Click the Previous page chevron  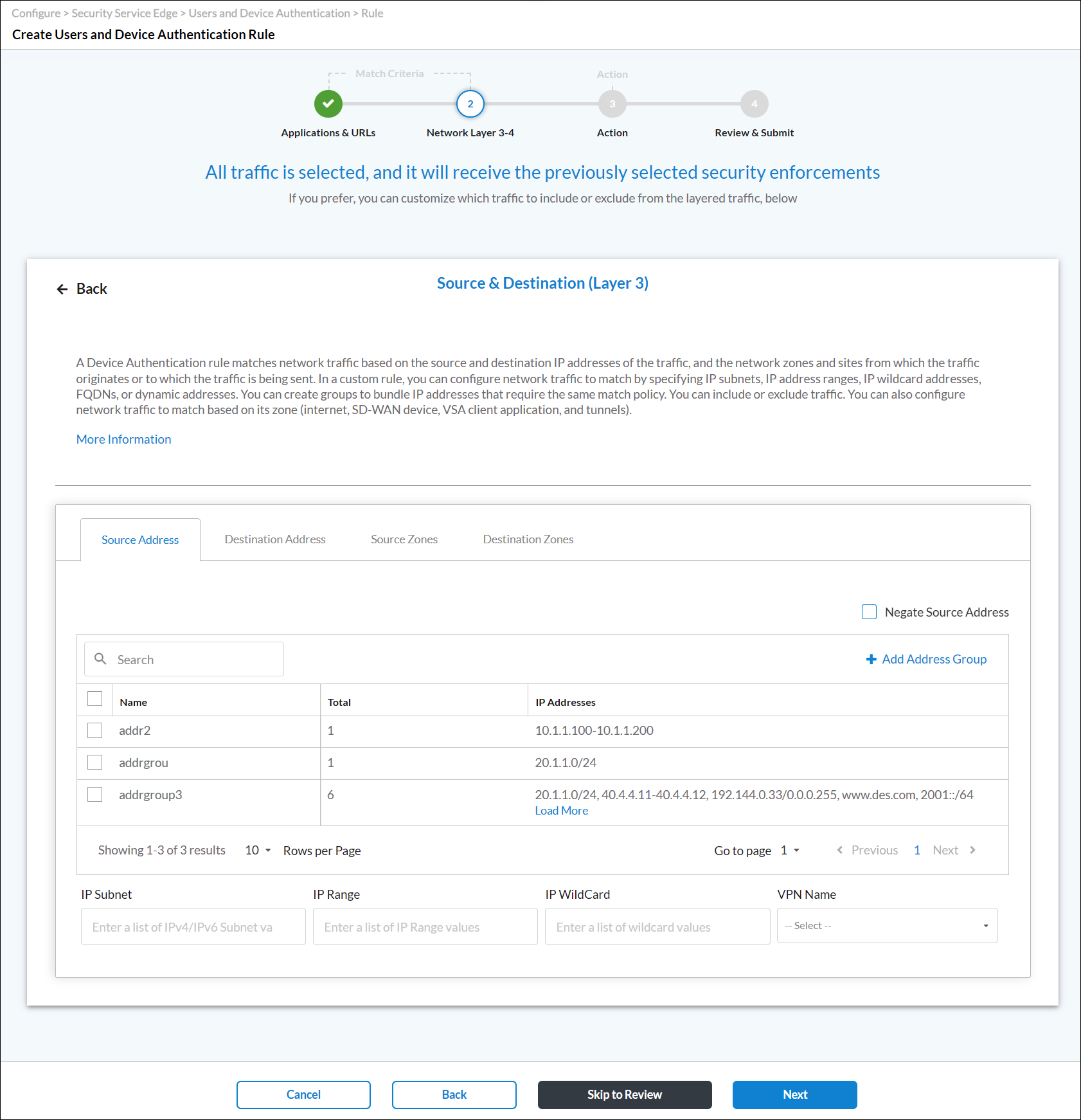(x=839, y=850)
